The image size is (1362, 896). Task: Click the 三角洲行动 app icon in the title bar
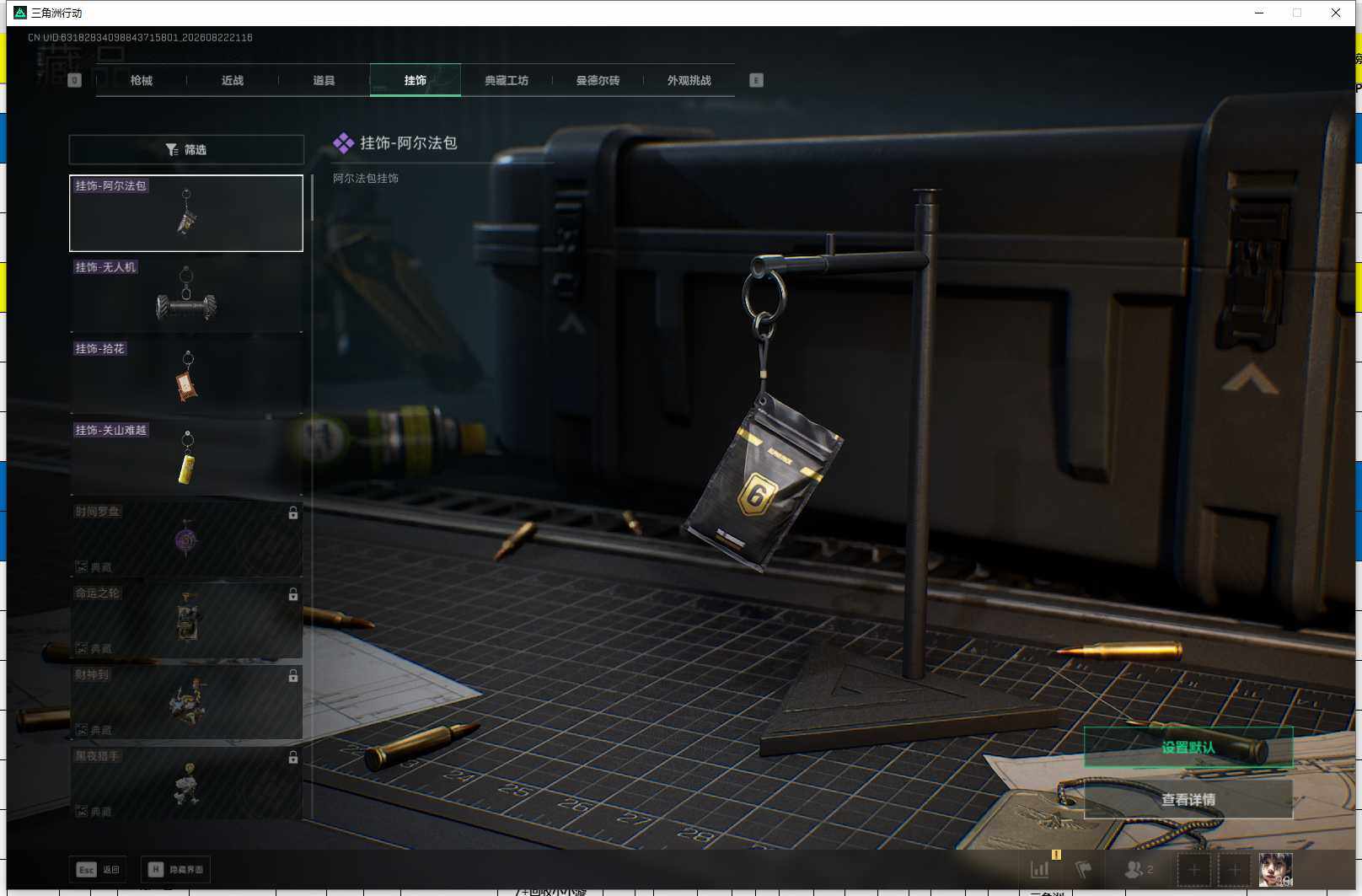point(20,13)
